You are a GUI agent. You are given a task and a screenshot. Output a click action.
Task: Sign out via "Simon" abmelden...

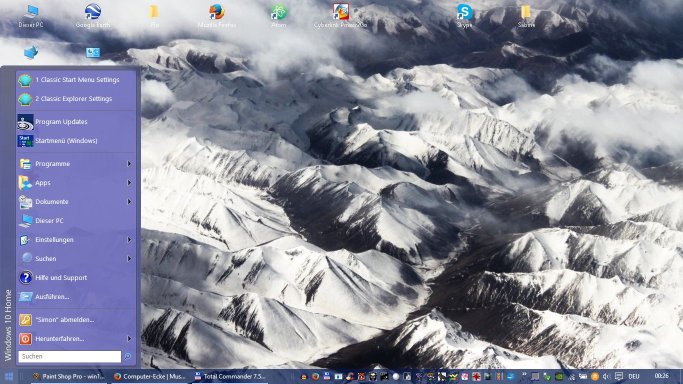[x=76, y=320]
